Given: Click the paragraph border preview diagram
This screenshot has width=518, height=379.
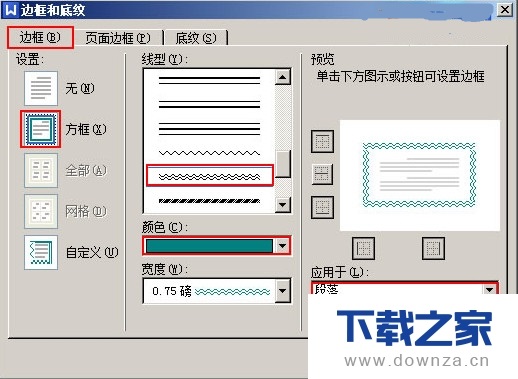Looking at the screenshot, I should click(x=419, y=175).
